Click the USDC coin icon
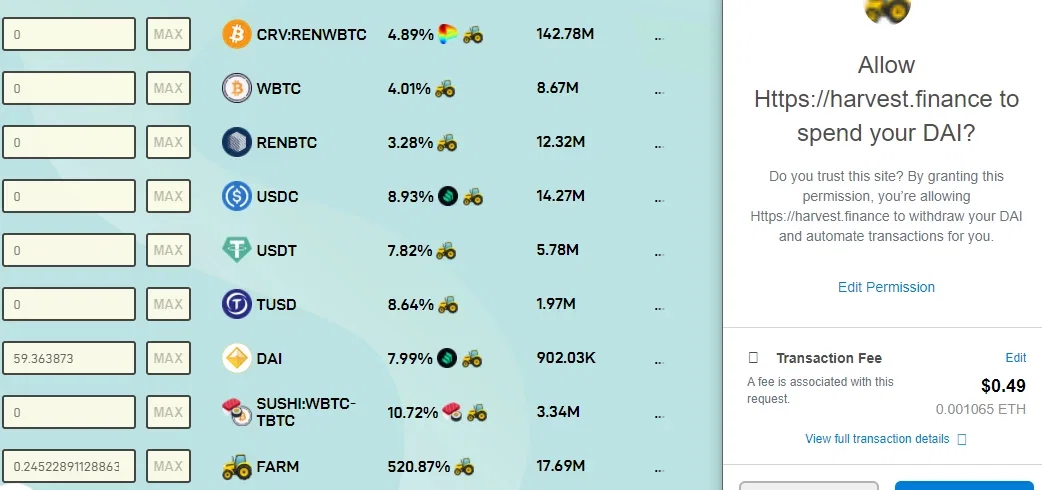 pos(237,196)
